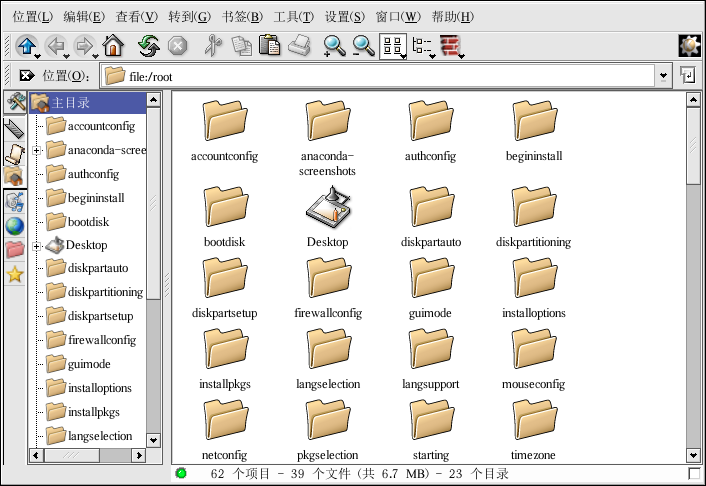Toggle the sidebar History scroll panel
The image size is (706, 486).
point(15,153)
